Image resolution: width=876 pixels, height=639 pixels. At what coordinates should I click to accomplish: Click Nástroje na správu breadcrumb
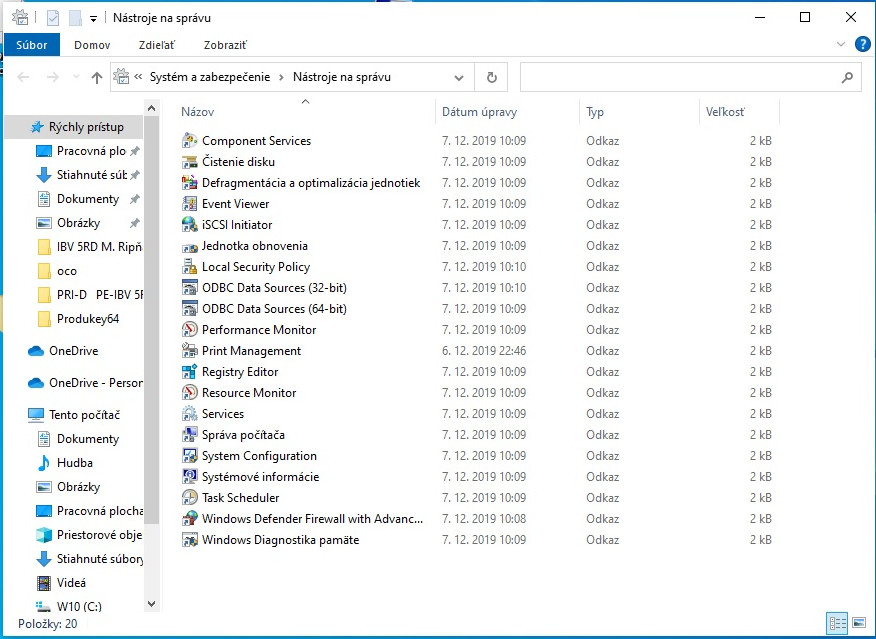click(x=342, y=77)
